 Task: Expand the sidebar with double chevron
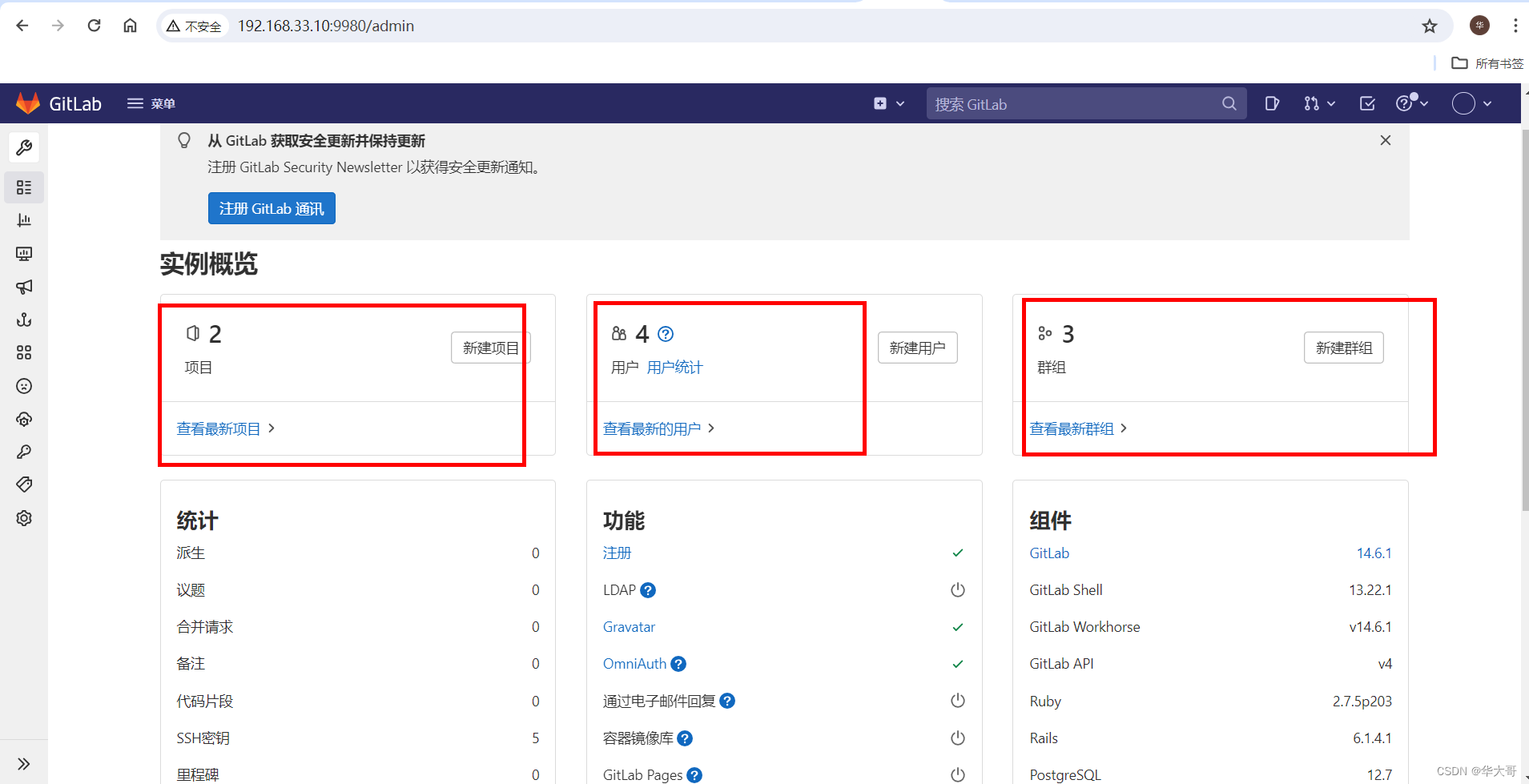click(24, 763)
